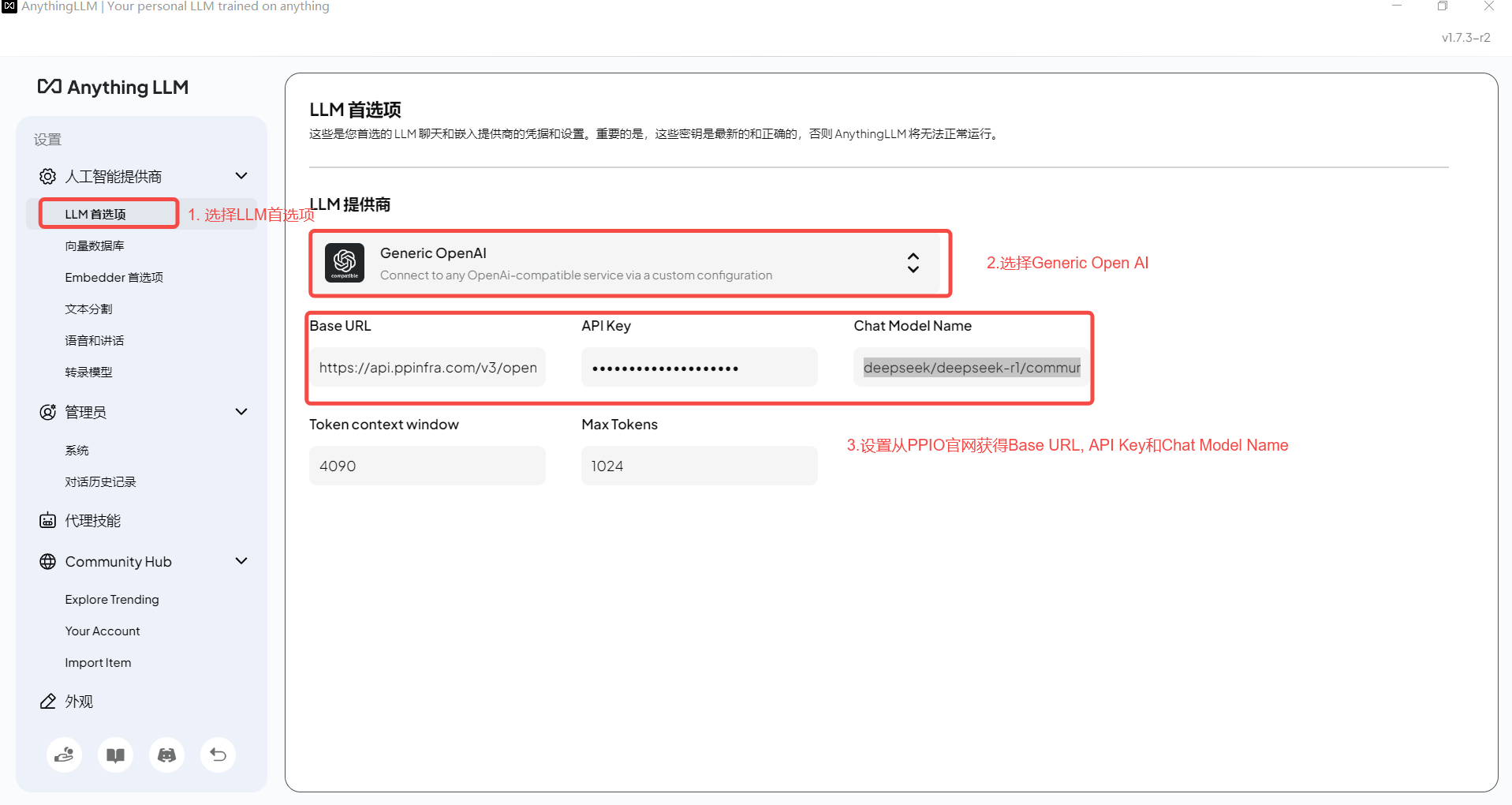The height and width of the screenshot is (805, 1512).
Task: Open the support hand-heart footer icon
Action: coord(65,755)
